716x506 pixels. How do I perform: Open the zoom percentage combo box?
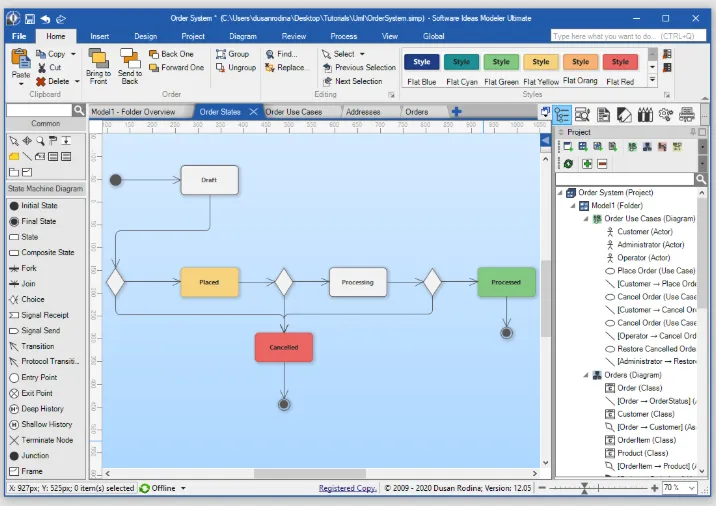pos(679,488)
